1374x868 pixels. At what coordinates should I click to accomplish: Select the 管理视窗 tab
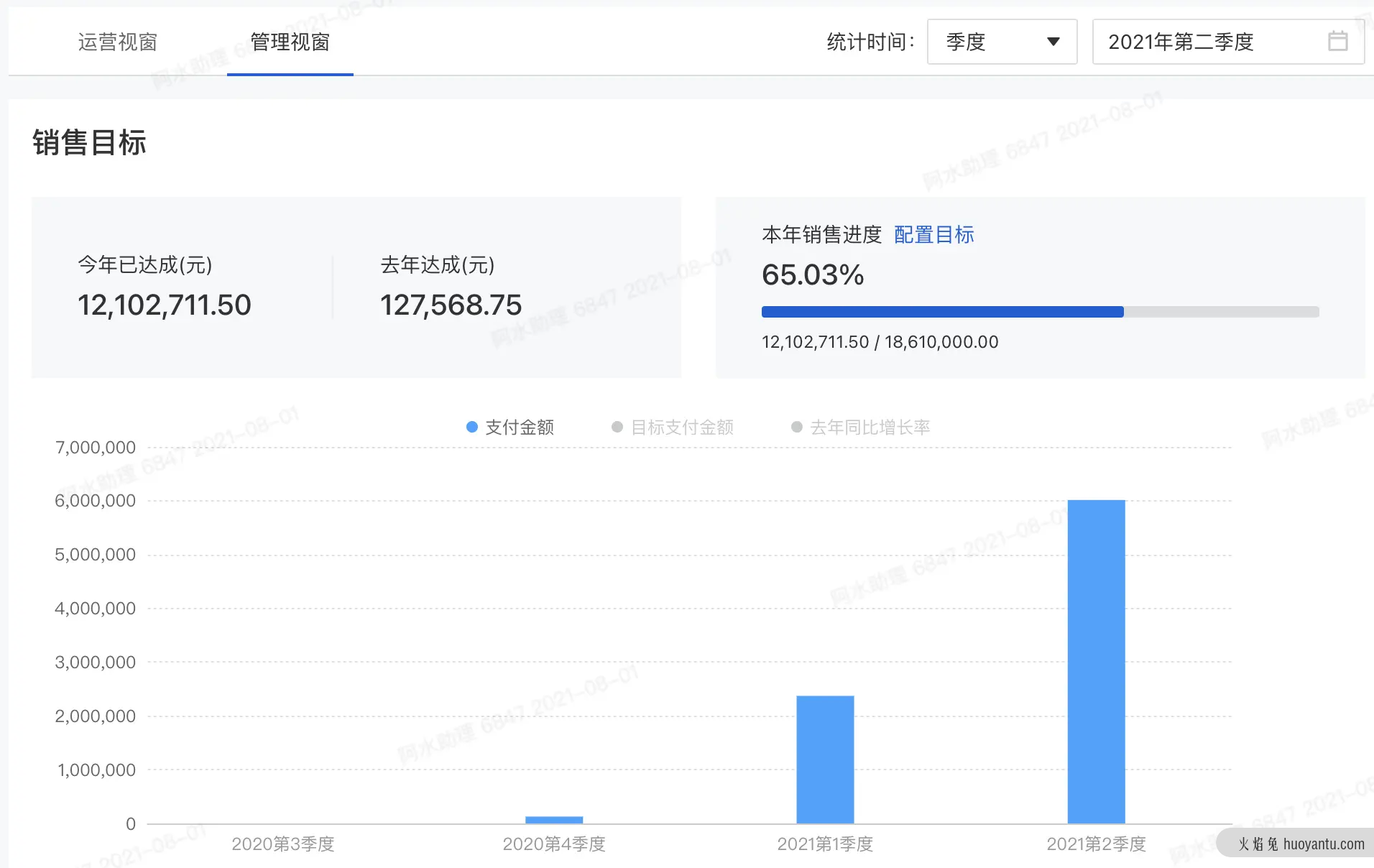click(x=290, y=42)
